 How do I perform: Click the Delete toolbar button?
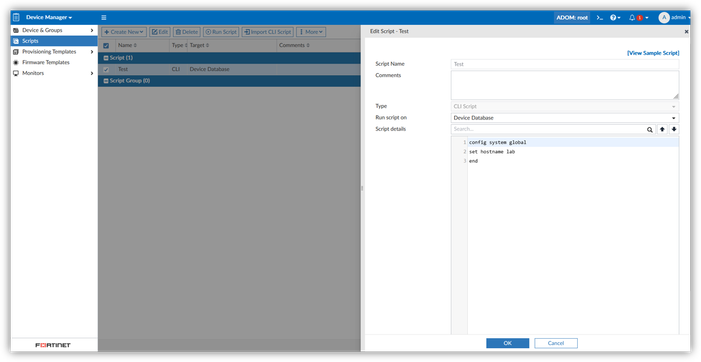click(186, 32)
